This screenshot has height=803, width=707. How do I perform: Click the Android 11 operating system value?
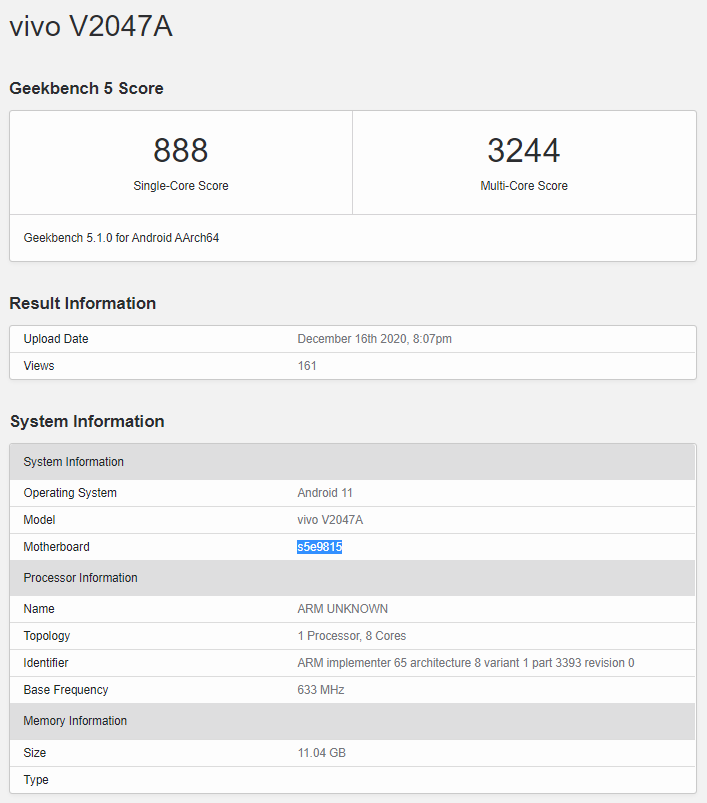click(x=325, y=493)
